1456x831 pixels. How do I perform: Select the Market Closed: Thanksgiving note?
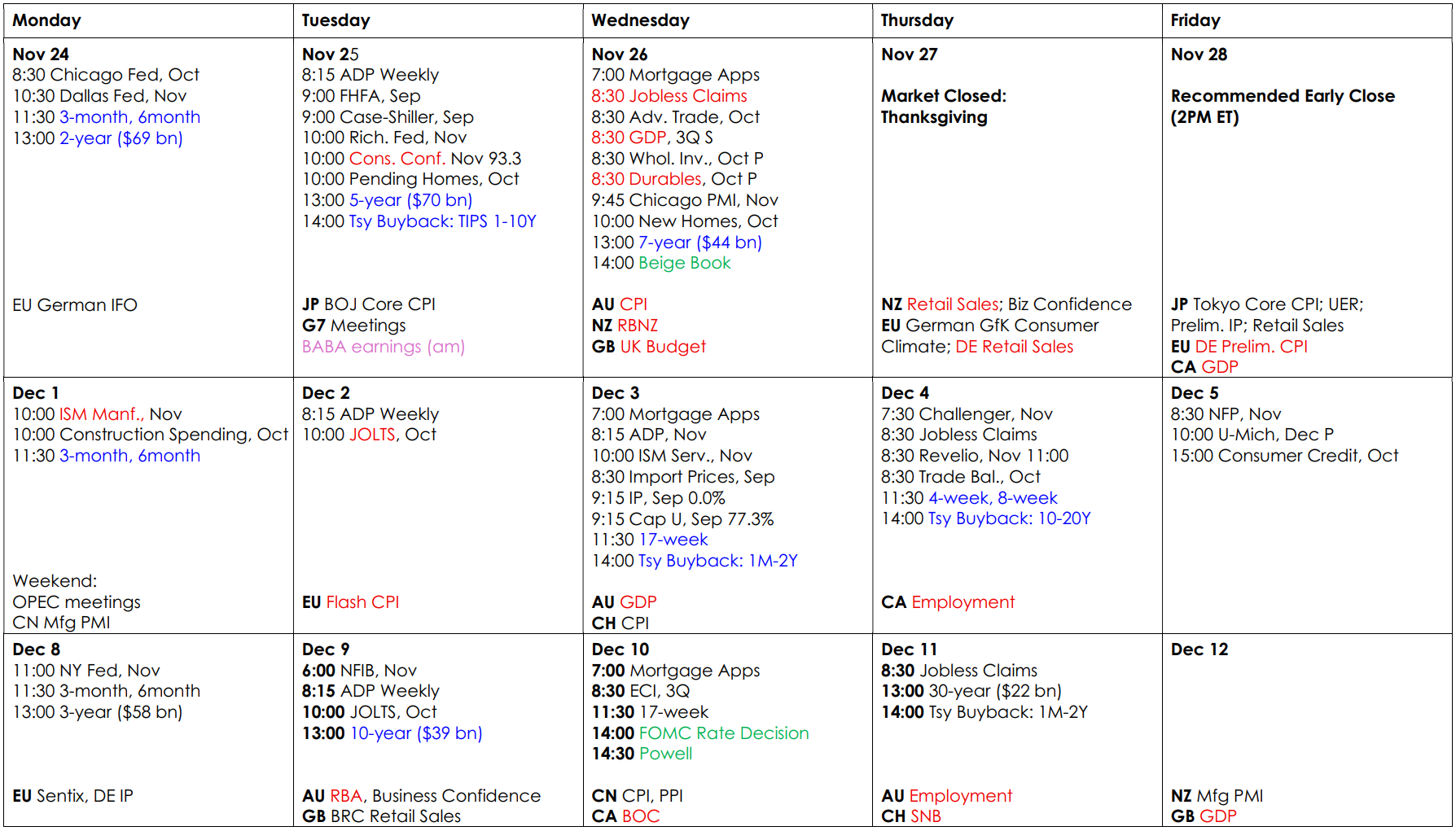tap(943, 107)
